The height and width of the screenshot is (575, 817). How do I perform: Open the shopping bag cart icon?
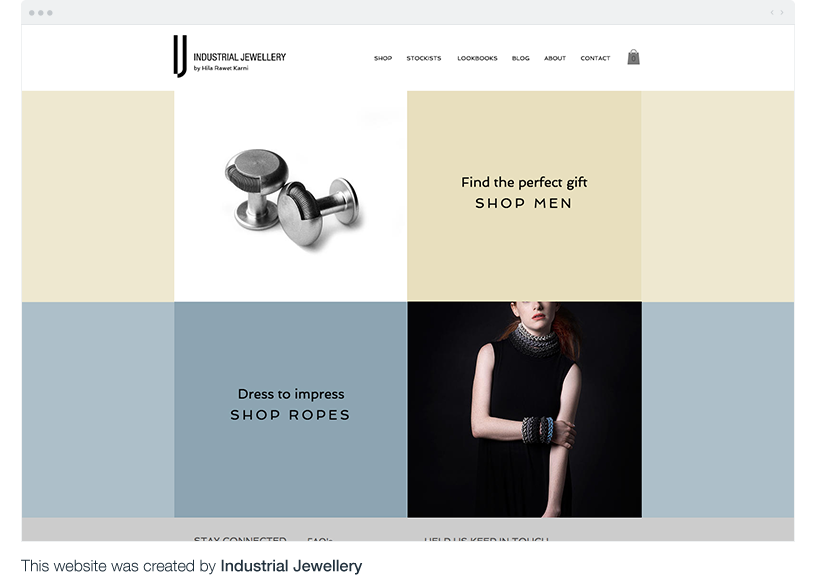pyautogui.click(x=633, y=57)
